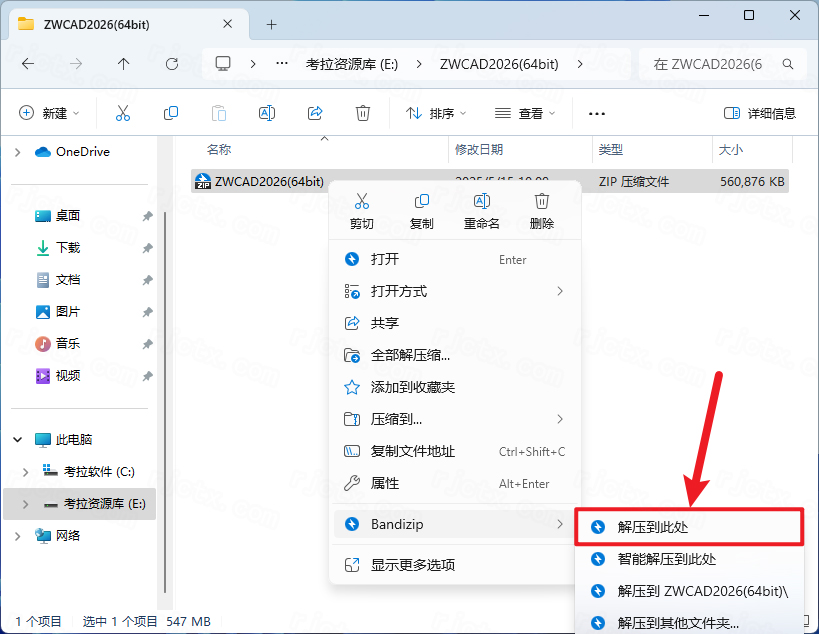Go up one directory level
The image size is (819, 634).
point(124,63)
